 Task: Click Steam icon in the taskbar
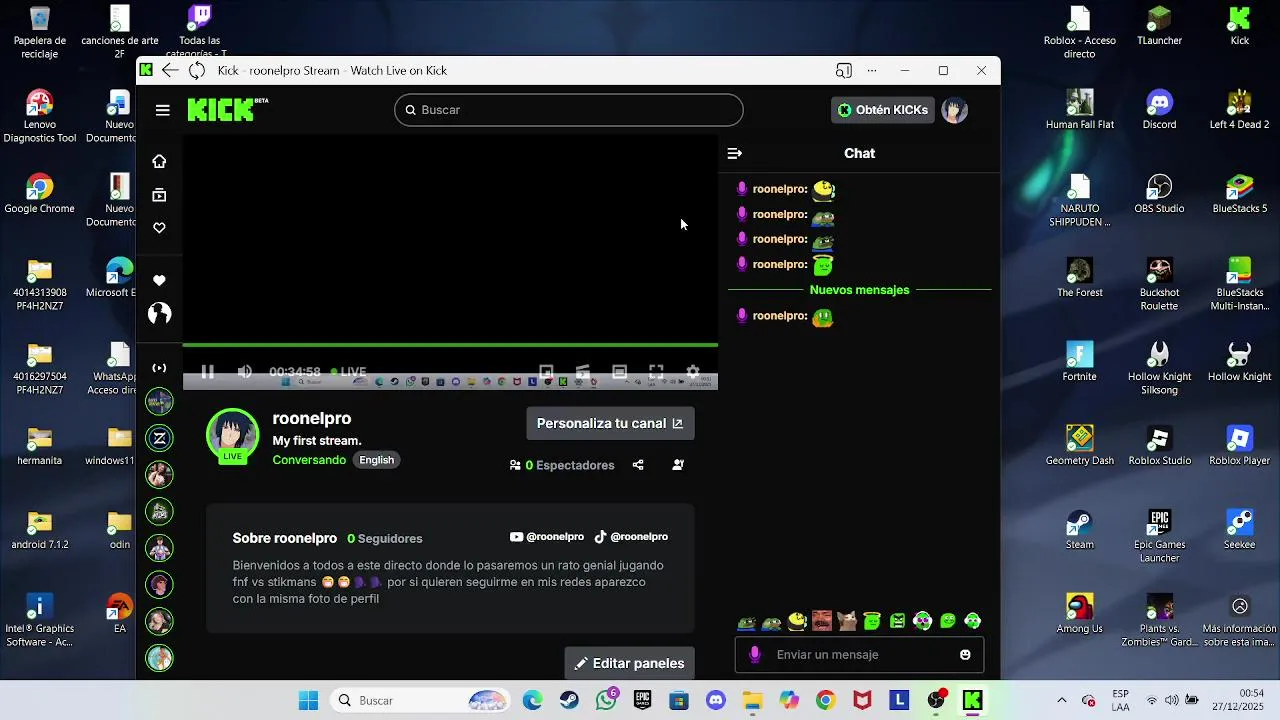click(568, 700)
